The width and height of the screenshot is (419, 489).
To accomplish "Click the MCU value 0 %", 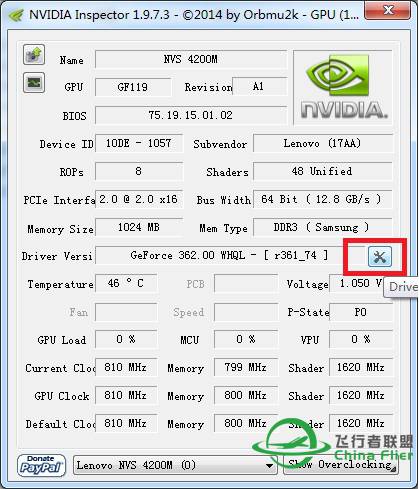I will click(246, 339).
